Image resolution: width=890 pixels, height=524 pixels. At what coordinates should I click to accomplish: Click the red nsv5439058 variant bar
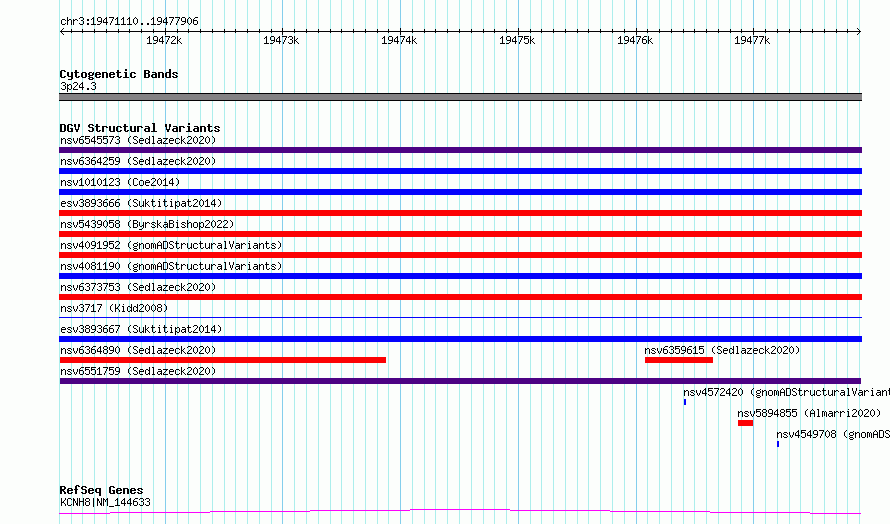460,234
